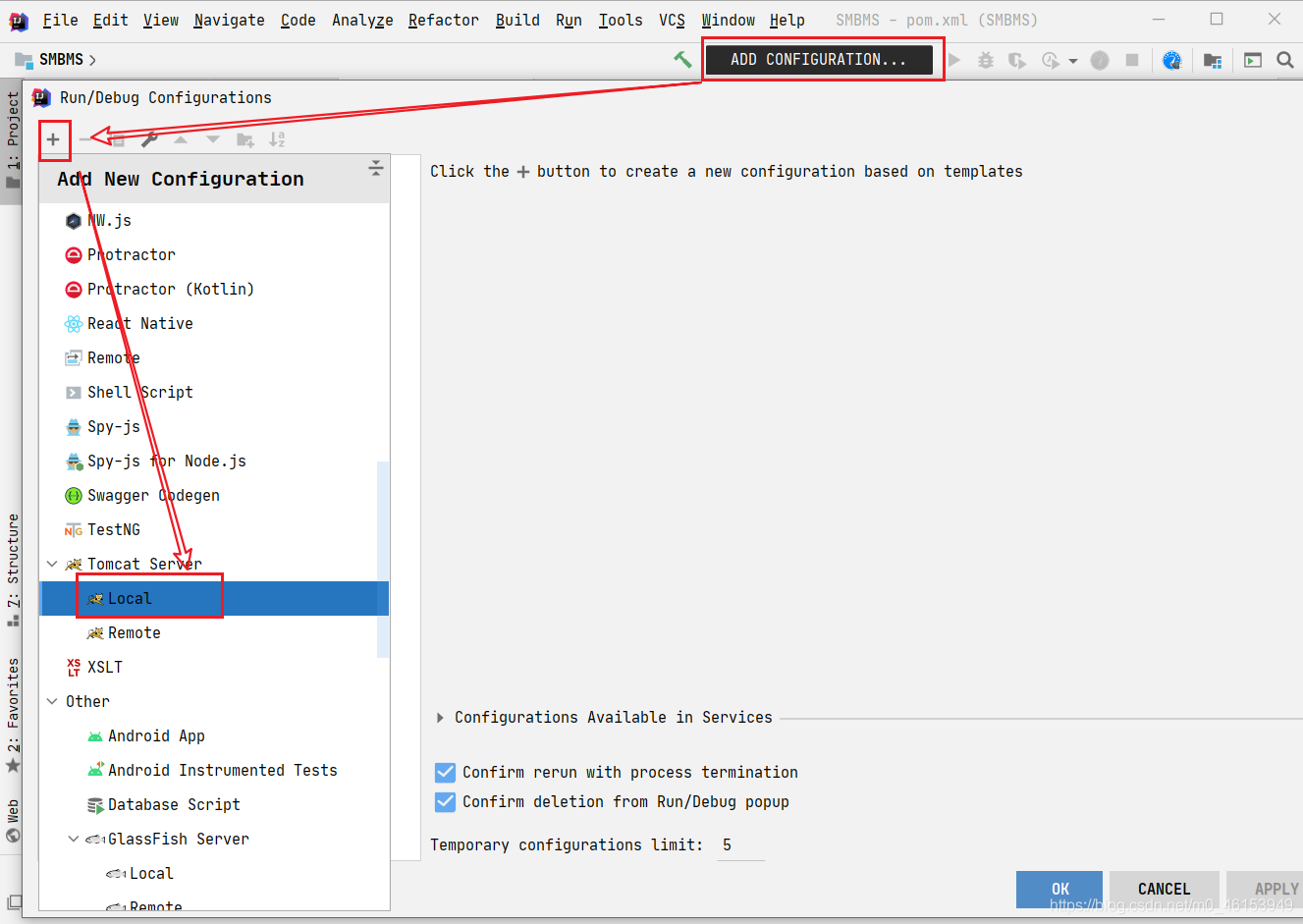Open the Edit menu

(x=110, y=20)
